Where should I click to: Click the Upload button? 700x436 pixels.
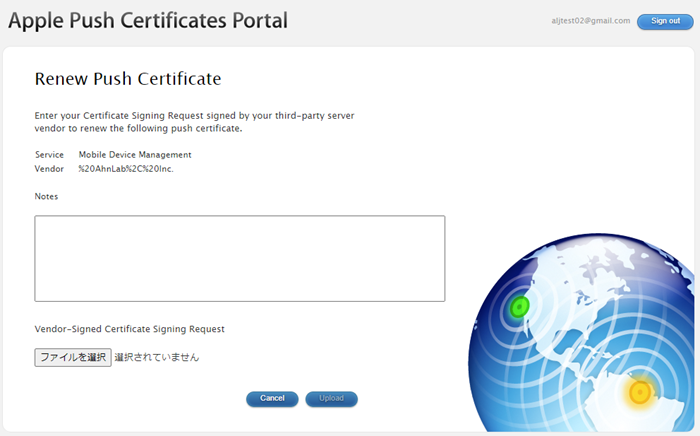tap(331, 399)
